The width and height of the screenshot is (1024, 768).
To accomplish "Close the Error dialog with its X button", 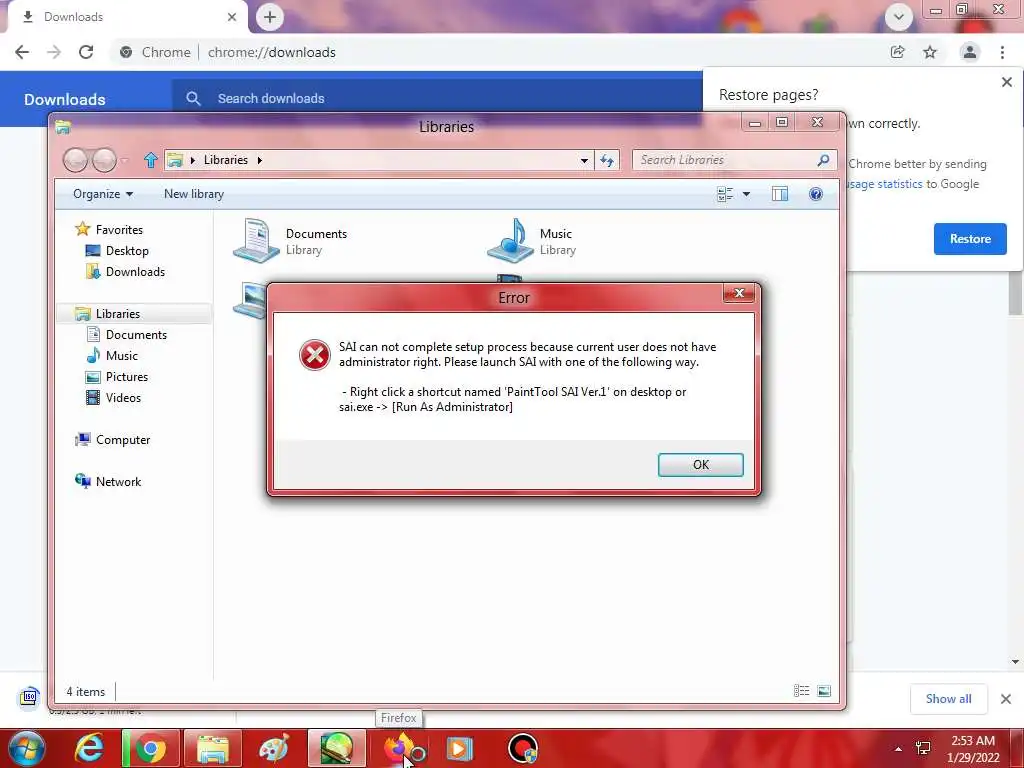I will click(x=739, y=293).
